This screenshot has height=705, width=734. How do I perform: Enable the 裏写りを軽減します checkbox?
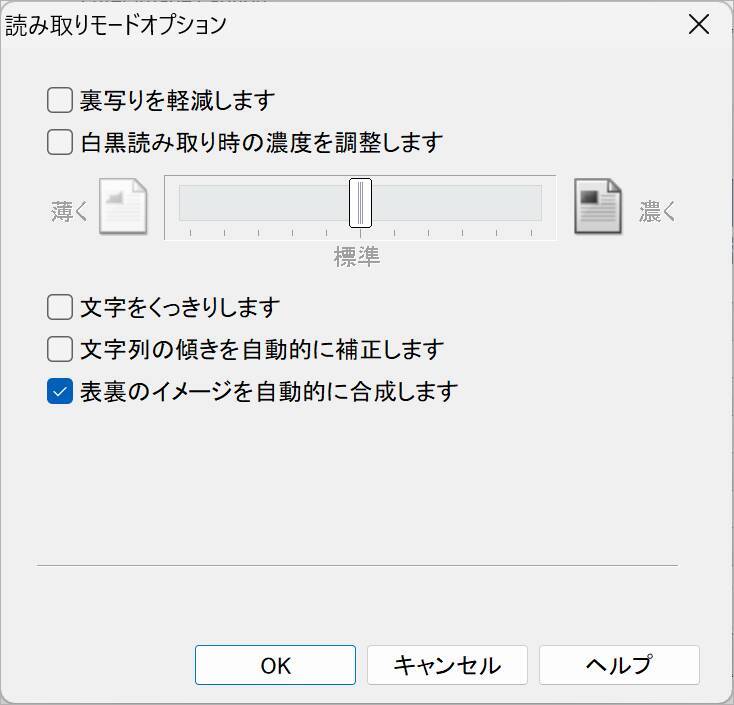click(x=60, y=100)
